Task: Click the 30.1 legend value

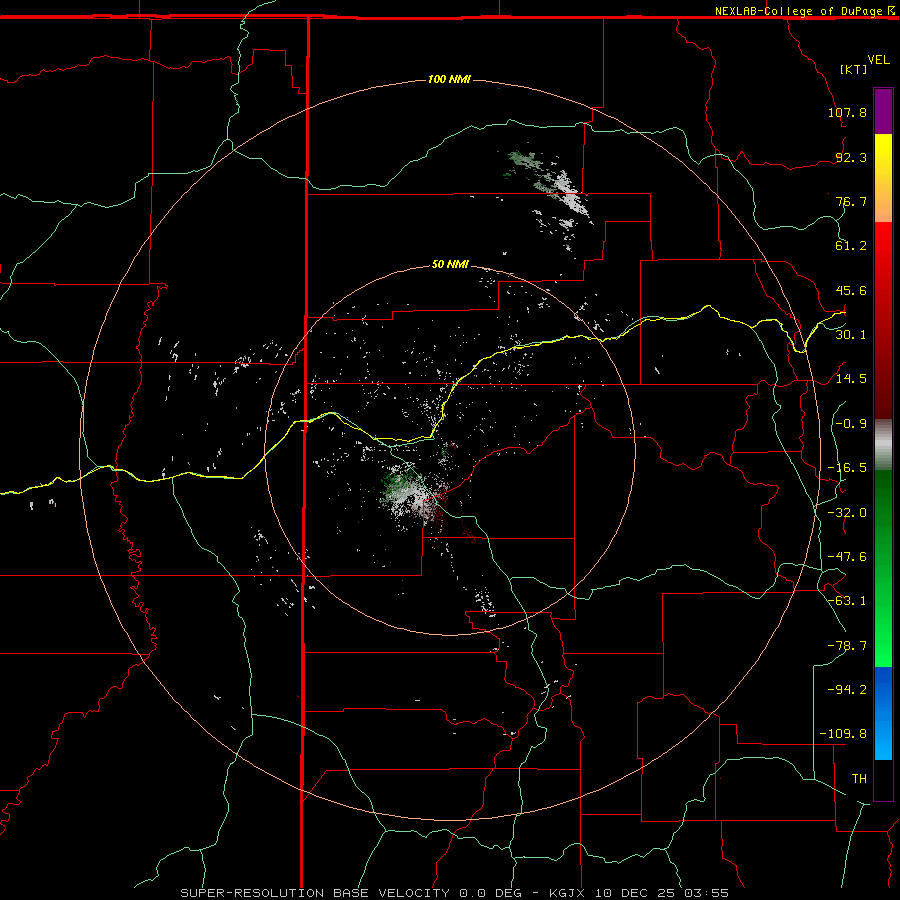Action: pyautogui.click(x=851, y=335)
